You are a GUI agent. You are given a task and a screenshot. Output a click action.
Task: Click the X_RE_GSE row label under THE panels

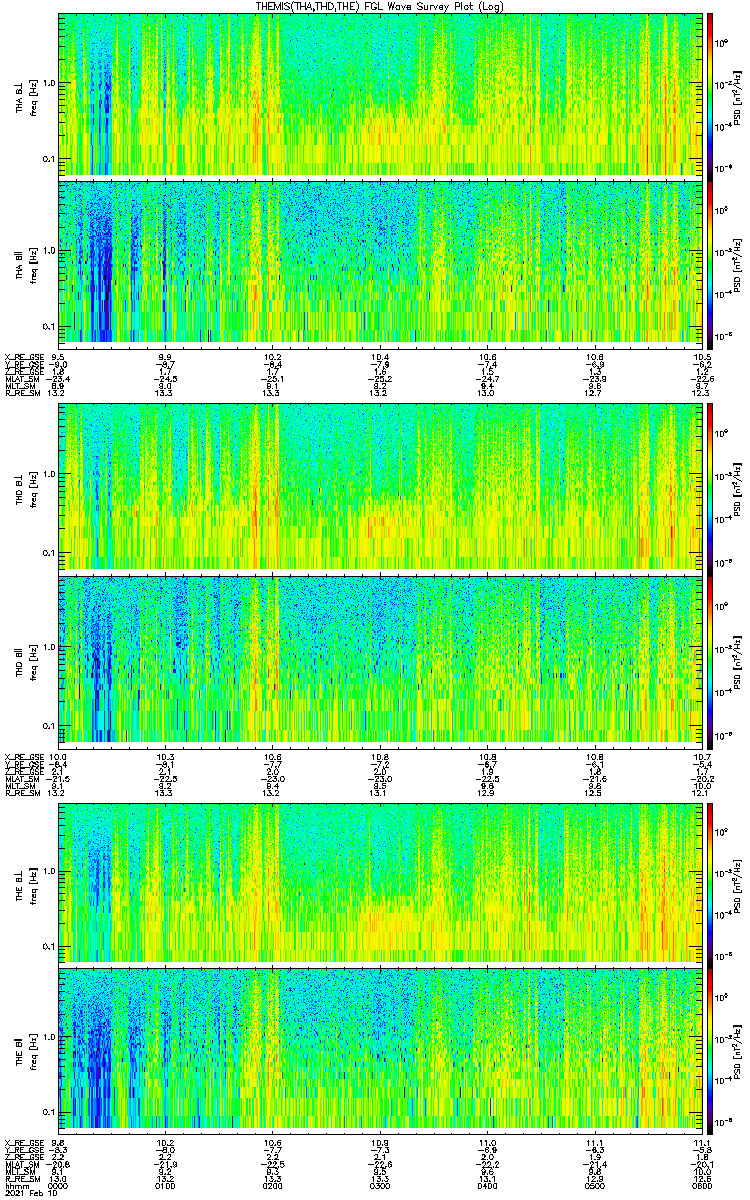pos(23,1142)
